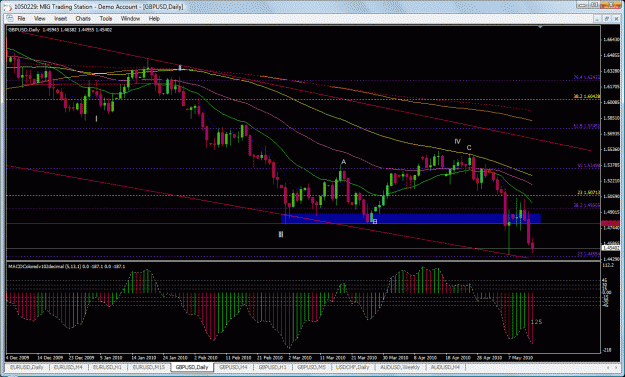Switch to the EURUSD,H1 chart tab
This screenshot has width=625, height=377.
click(107, 367)
